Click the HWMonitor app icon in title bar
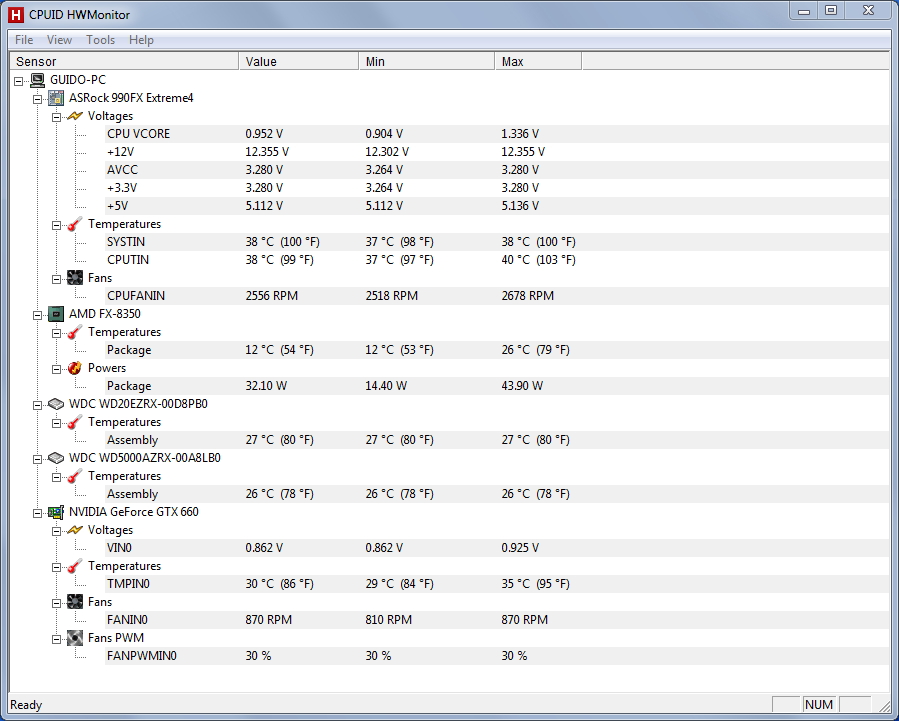The height and width of the screenshot is (721, 899). pyautogui.click(x=16, y=15)
